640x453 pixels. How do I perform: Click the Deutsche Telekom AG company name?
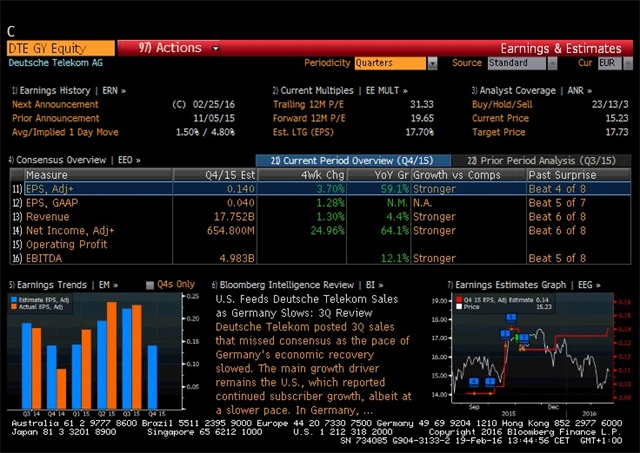tap(56, 63)
